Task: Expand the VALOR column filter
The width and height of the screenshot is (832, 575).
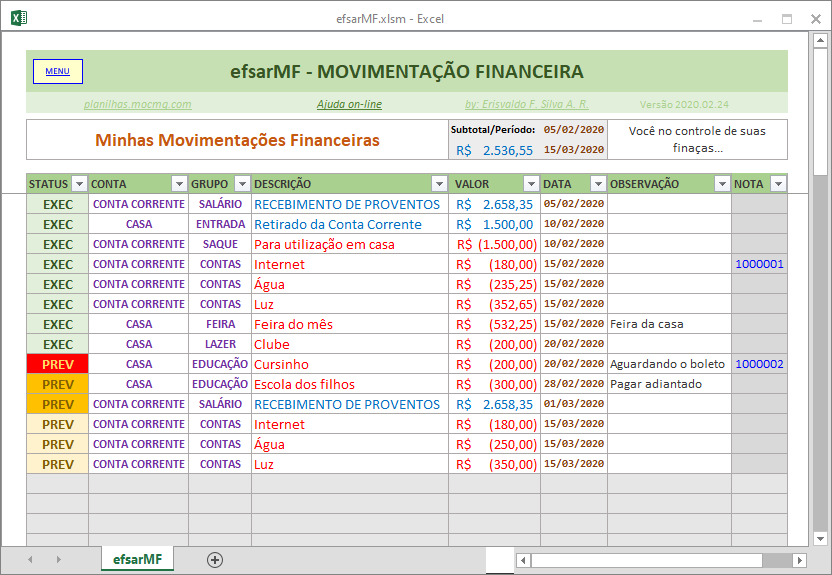Action: pos(531,184)
